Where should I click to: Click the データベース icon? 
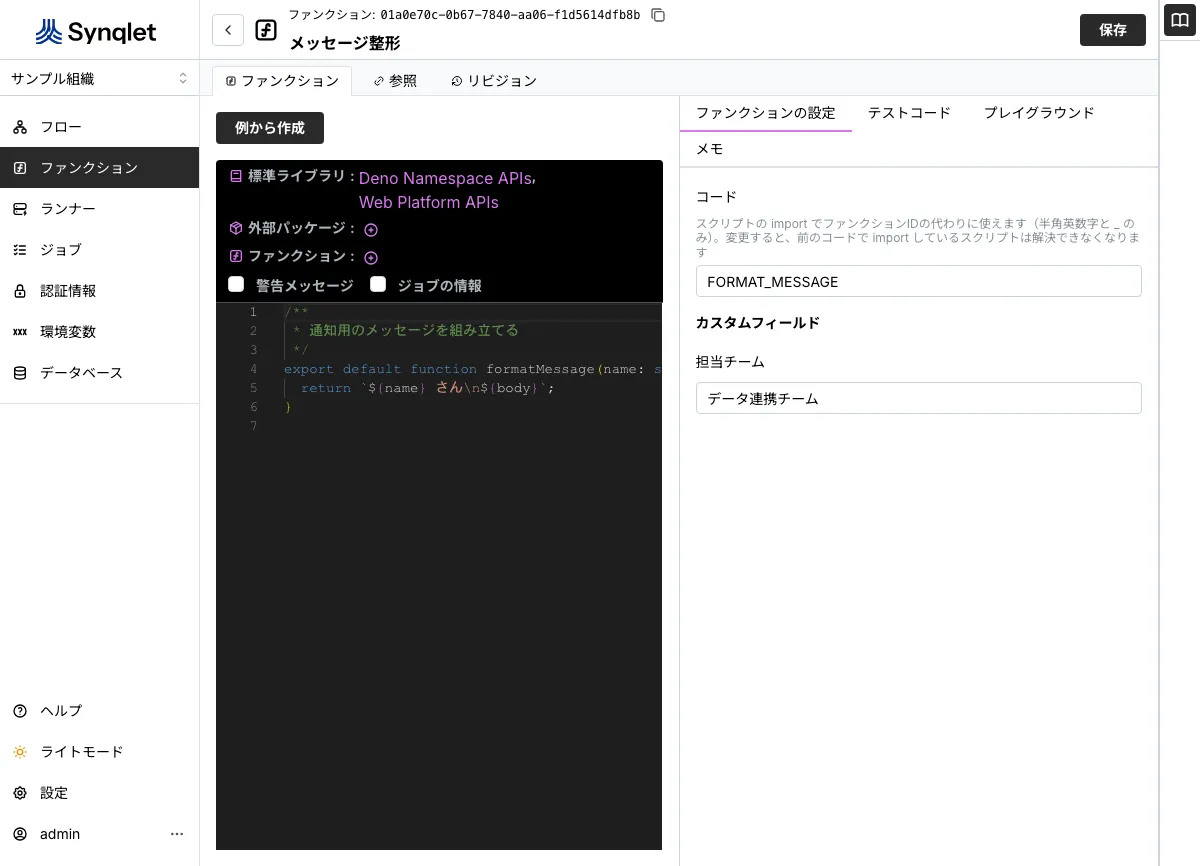click(20, 373)
